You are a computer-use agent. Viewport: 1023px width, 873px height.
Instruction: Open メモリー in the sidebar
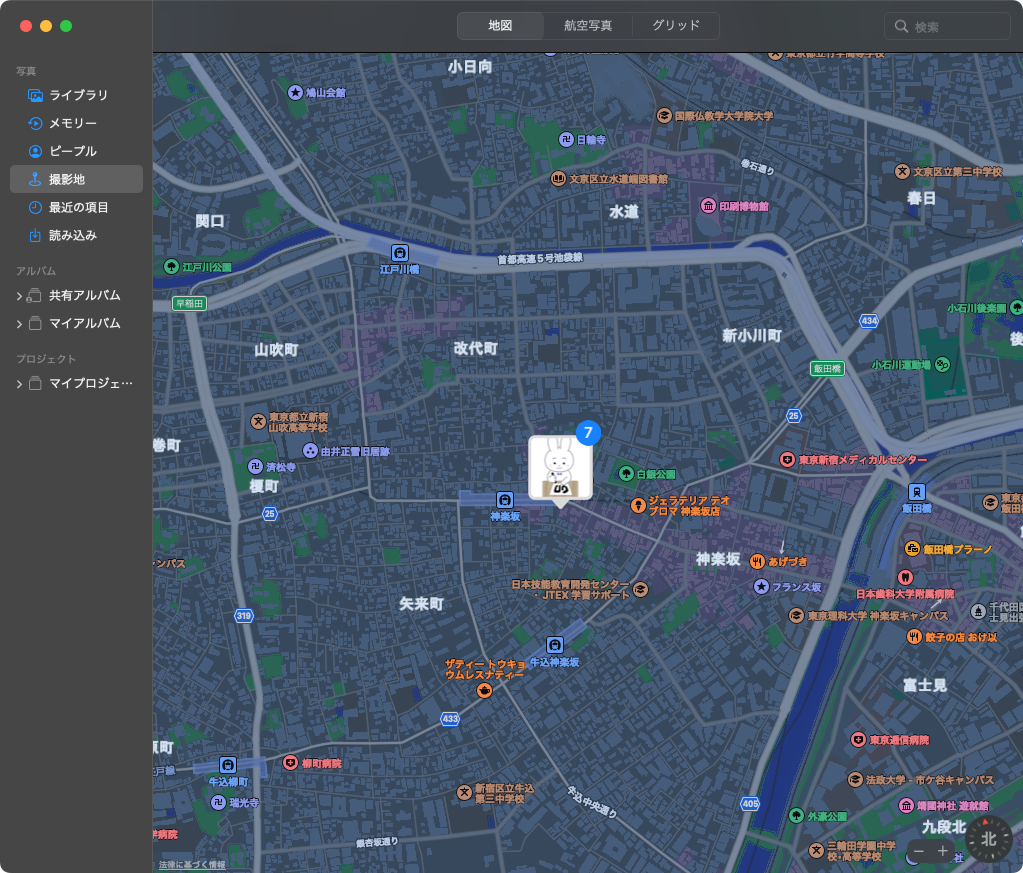pyautogui.click(x=76, y=123)
